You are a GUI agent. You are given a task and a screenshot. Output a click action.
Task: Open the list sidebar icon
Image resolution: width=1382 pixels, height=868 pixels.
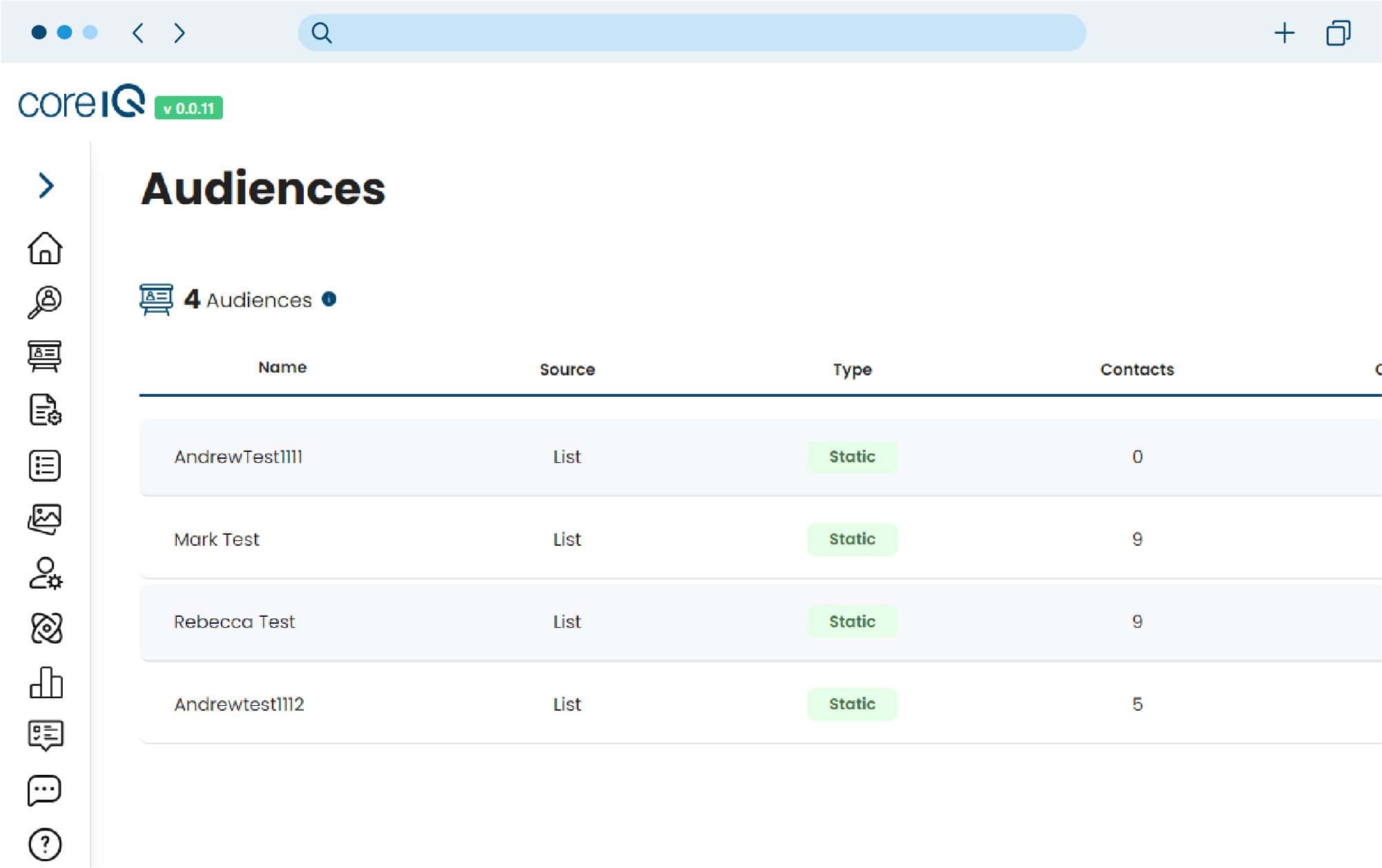point(45,465)
